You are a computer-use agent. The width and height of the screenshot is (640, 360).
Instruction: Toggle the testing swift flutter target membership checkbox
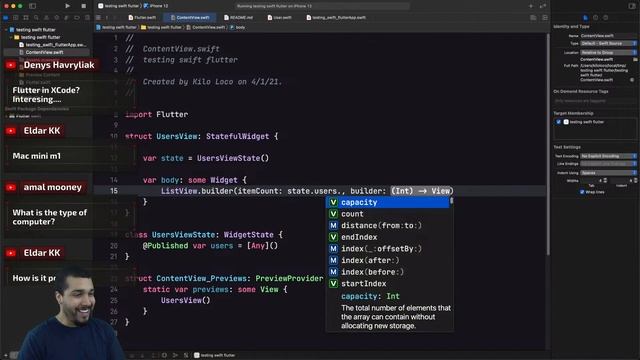(x=558, y=122)
